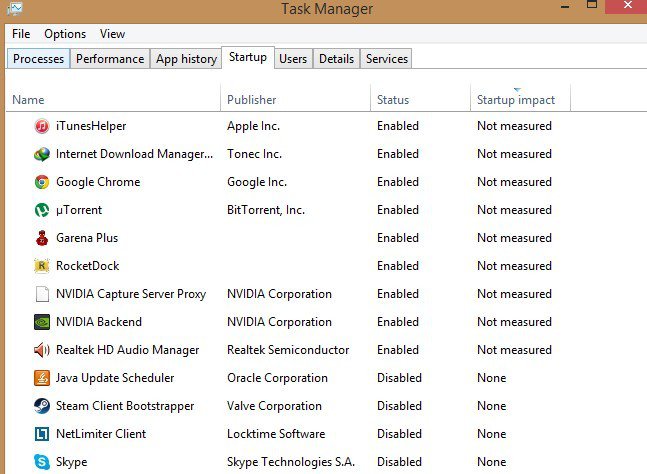Click the Java Update Scheduler icon
The image size is (647, 474).
click(x=42, y=378)
